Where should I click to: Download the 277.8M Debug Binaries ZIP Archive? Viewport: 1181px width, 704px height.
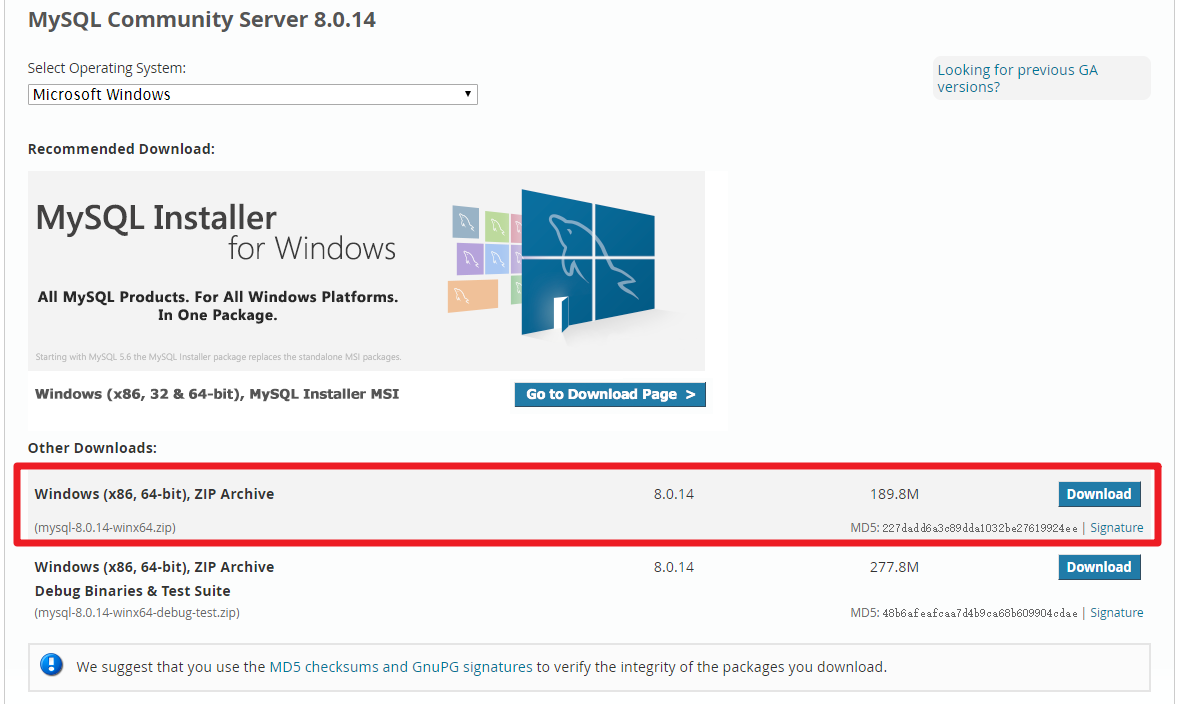(1099, 567)
